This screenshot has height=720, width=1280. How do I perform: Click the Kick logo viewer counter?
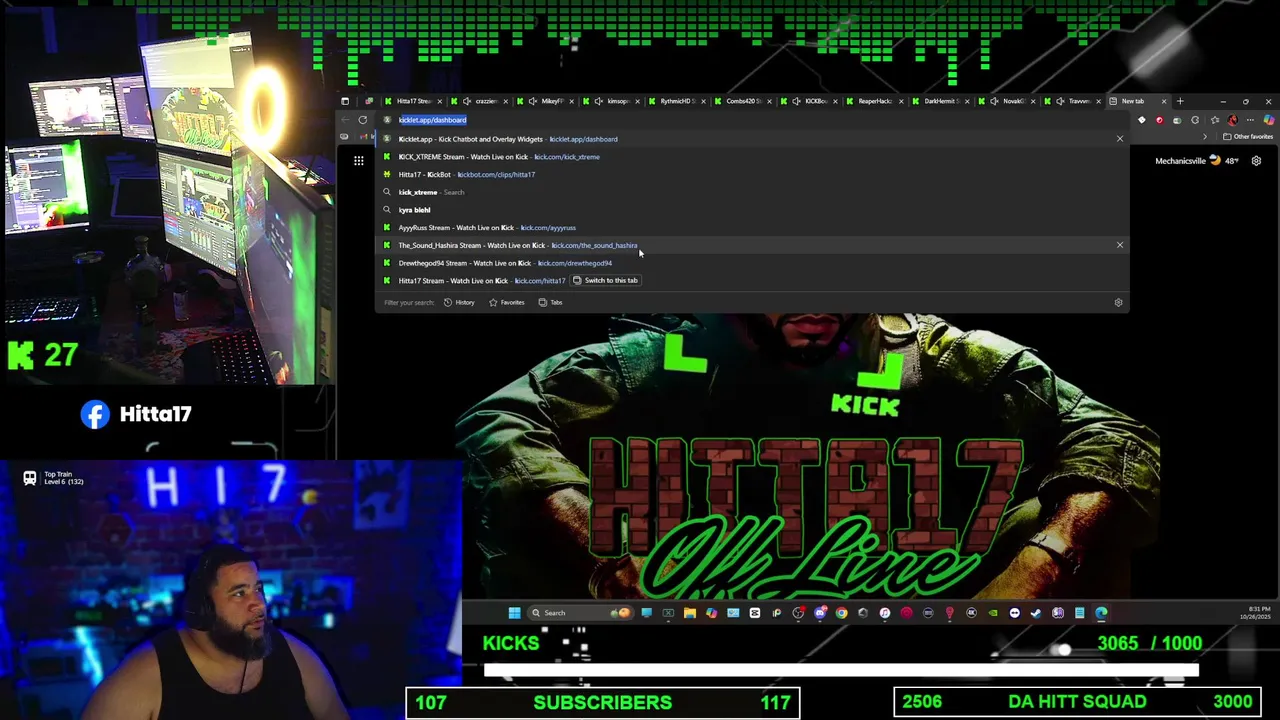click(x=42, y=355)
